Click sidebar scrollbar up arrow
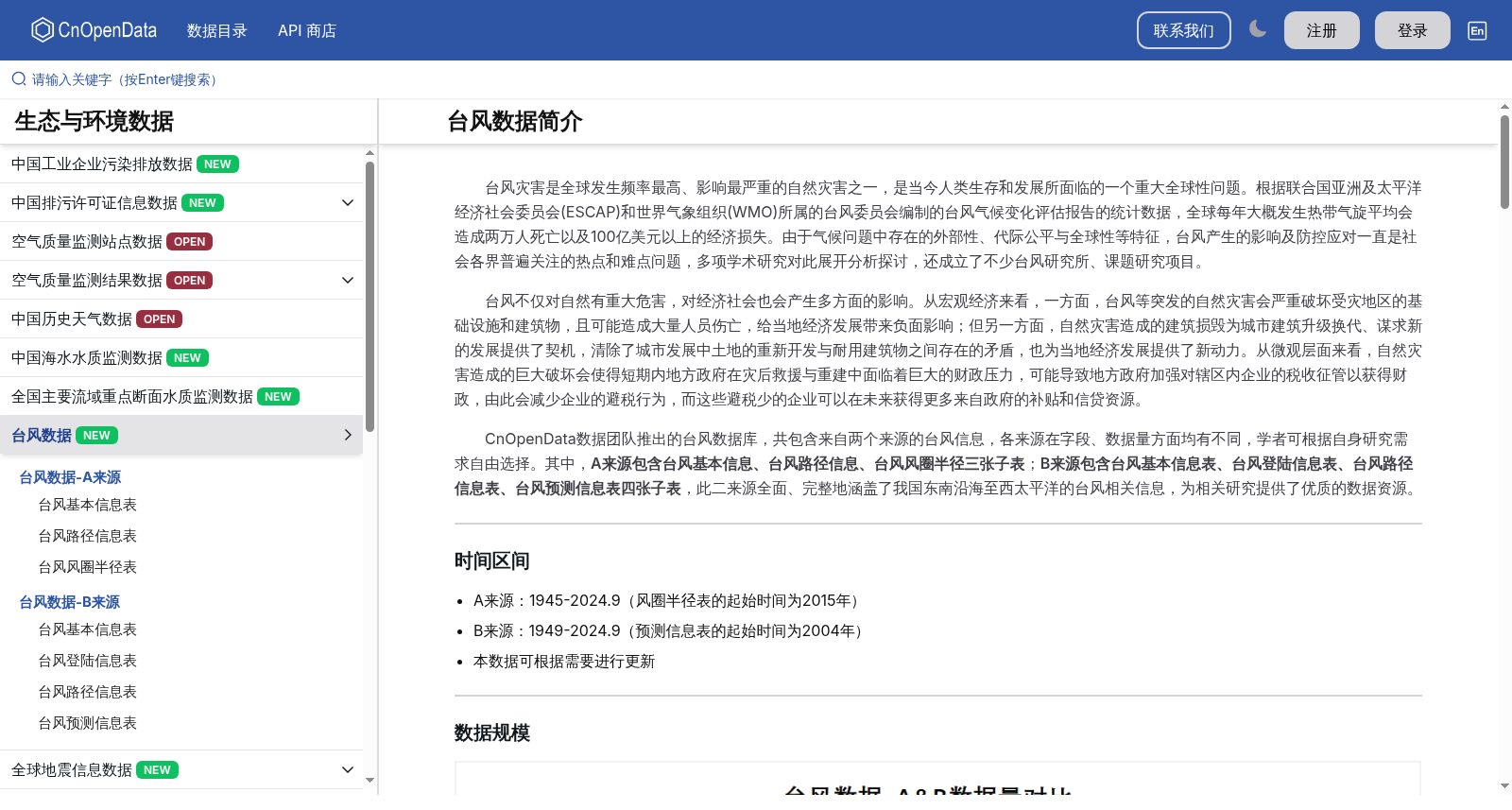Image resolution: width=1512 pixels, height=810 pixels. click(x=369, y=152)
